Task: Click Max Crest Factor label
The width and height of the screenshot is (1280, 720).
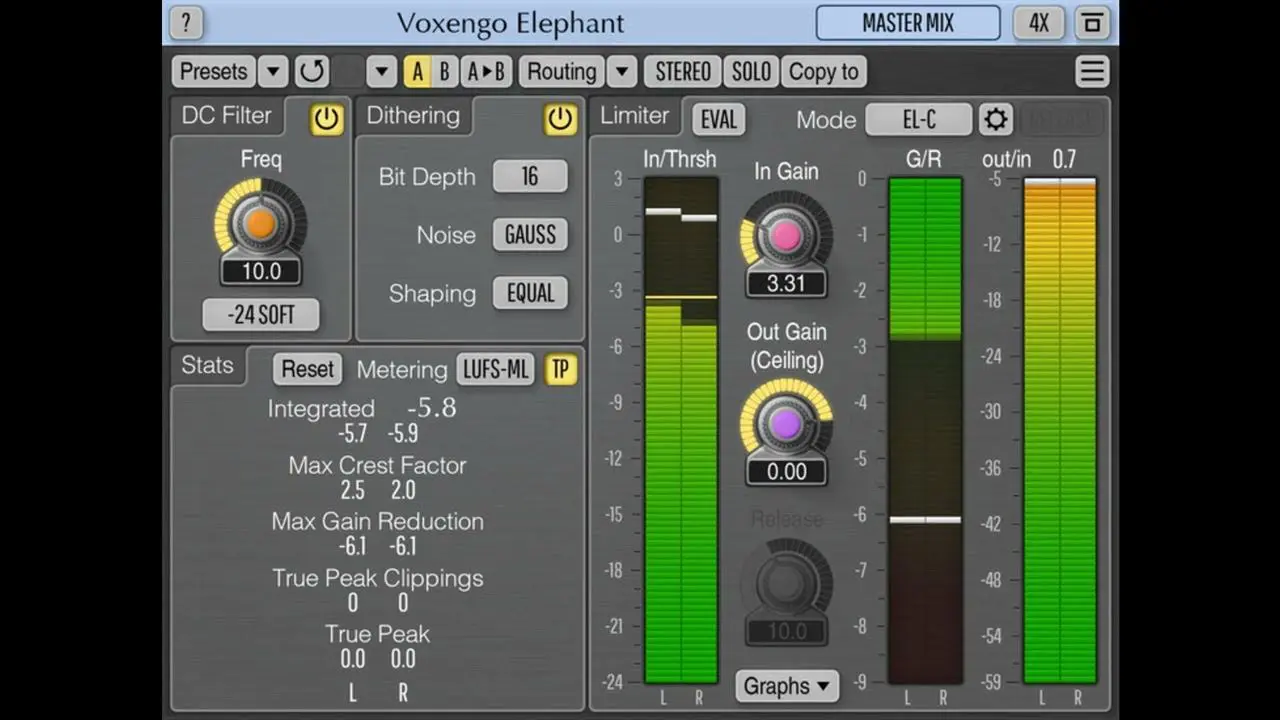Action: [377, 465]
